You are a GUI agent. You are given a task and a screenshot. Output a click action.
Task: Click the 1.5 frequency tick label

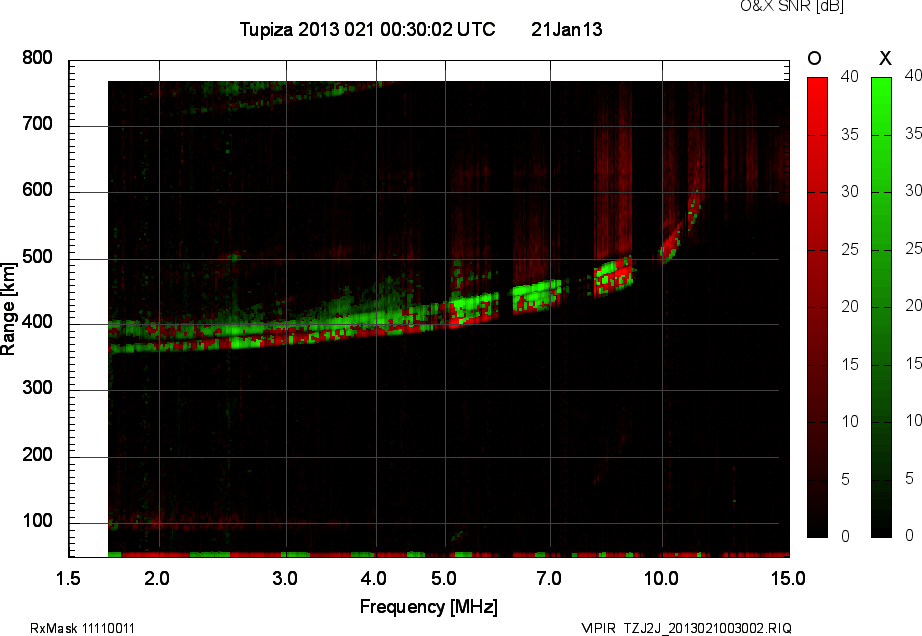point(68,578)
